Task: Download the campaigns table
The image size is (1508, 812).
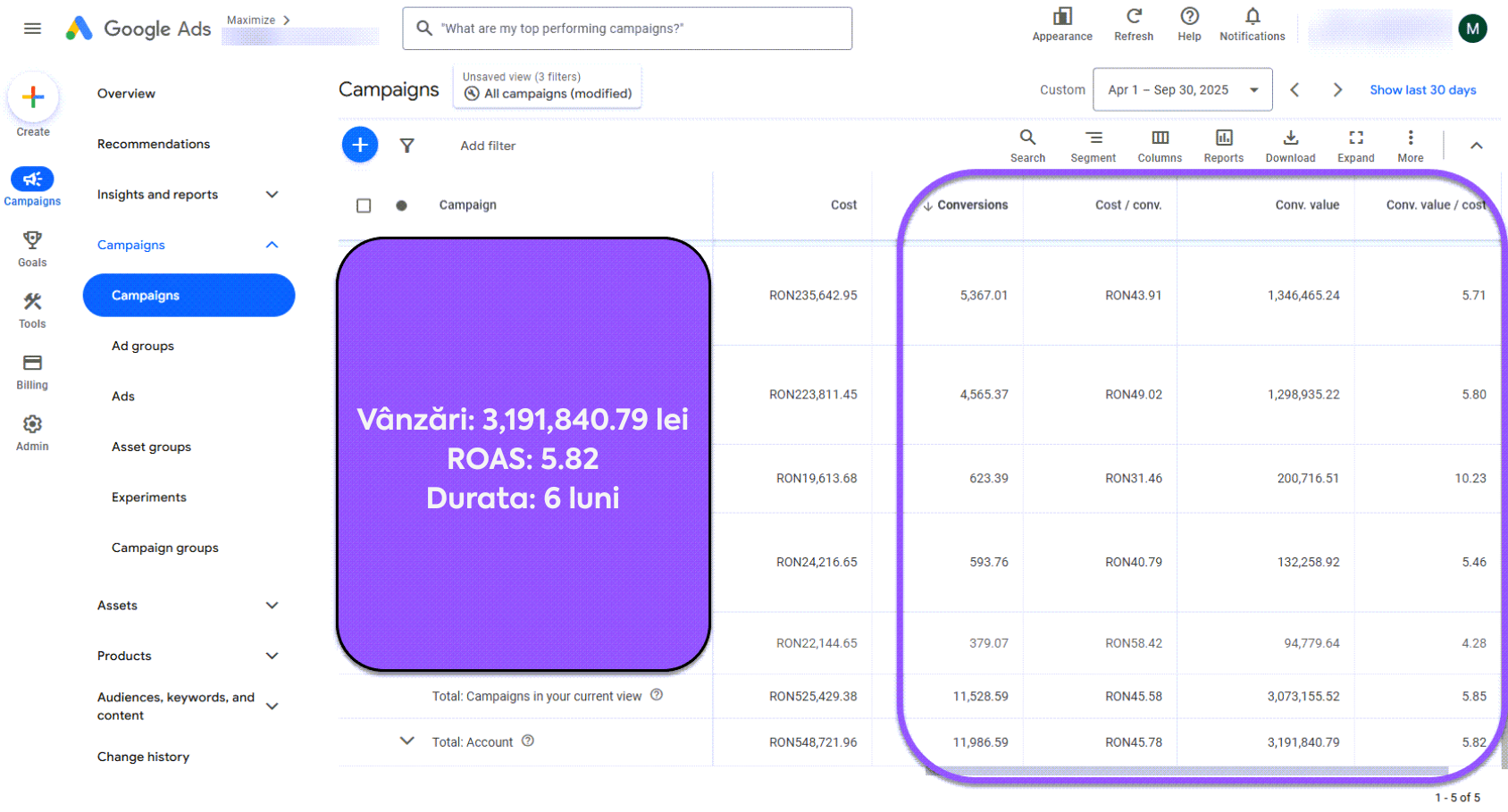Action: pyautogui.click(x=1290, y=146)
